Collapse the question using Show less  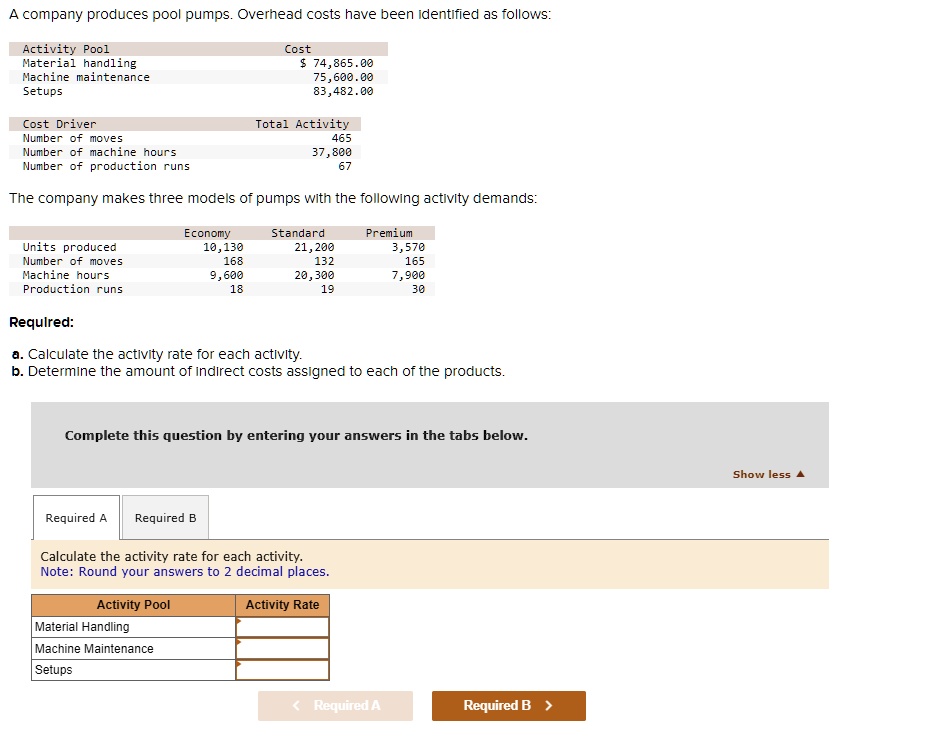click(x=762, y=474)
